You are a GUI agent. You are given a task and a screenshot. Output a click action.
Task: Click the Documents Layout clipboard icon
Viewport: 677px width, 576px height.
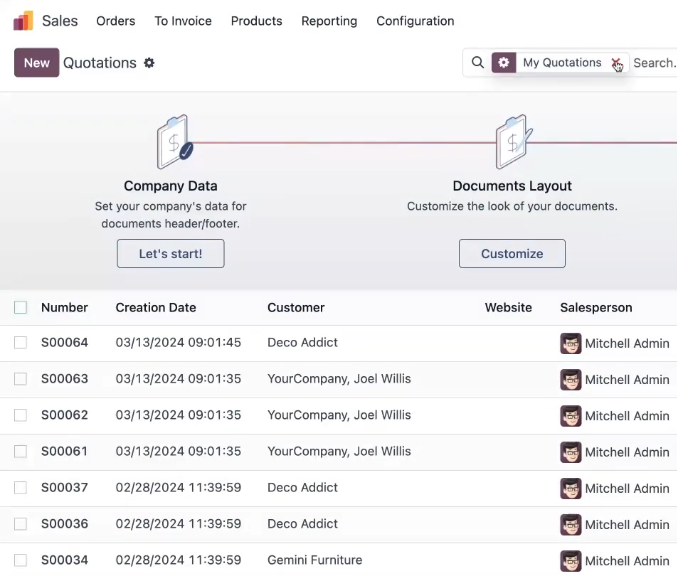click(x=513, y=142)
